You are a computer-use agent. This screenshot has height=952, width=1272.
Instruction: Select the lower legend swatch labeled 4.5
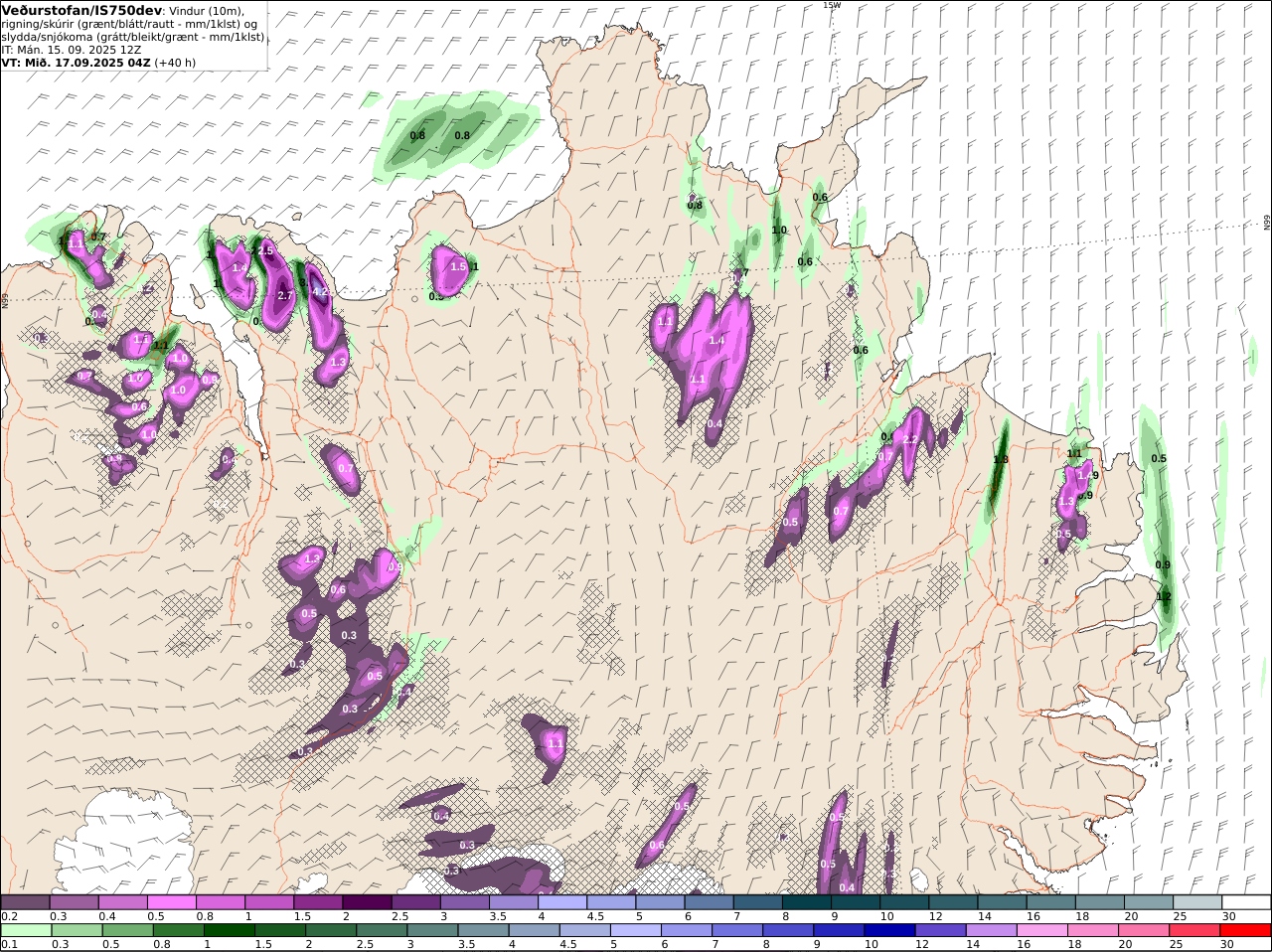[x=585, y=930]
